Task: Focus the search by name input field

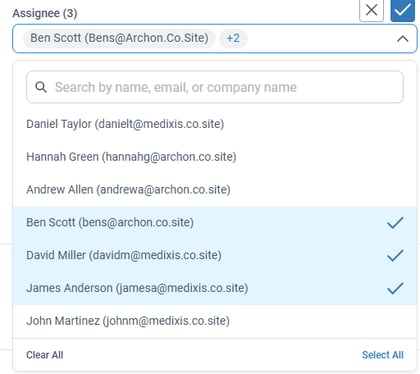Action: pos(215,87)
